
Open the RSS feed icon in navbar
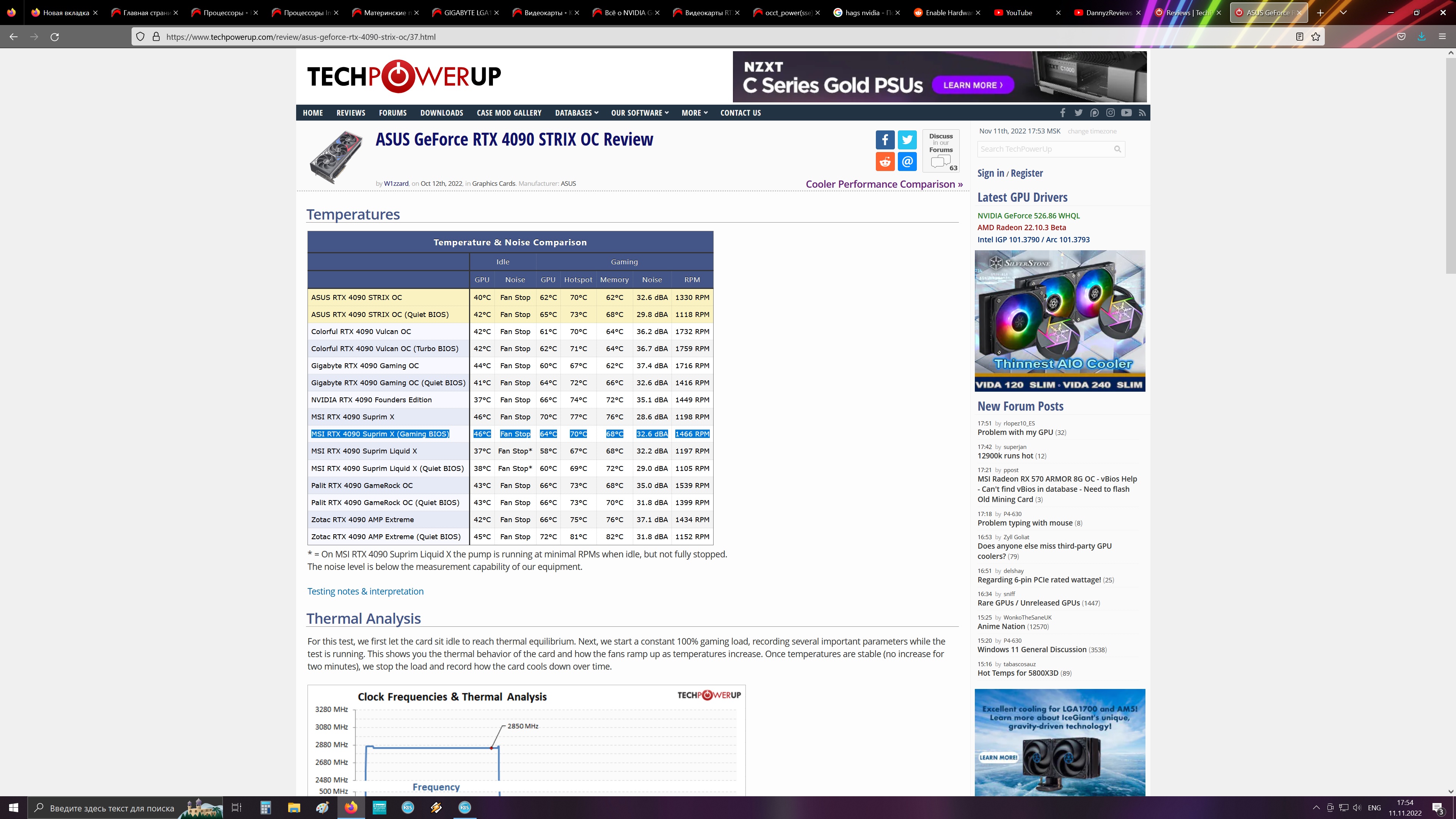point(1142,113)
